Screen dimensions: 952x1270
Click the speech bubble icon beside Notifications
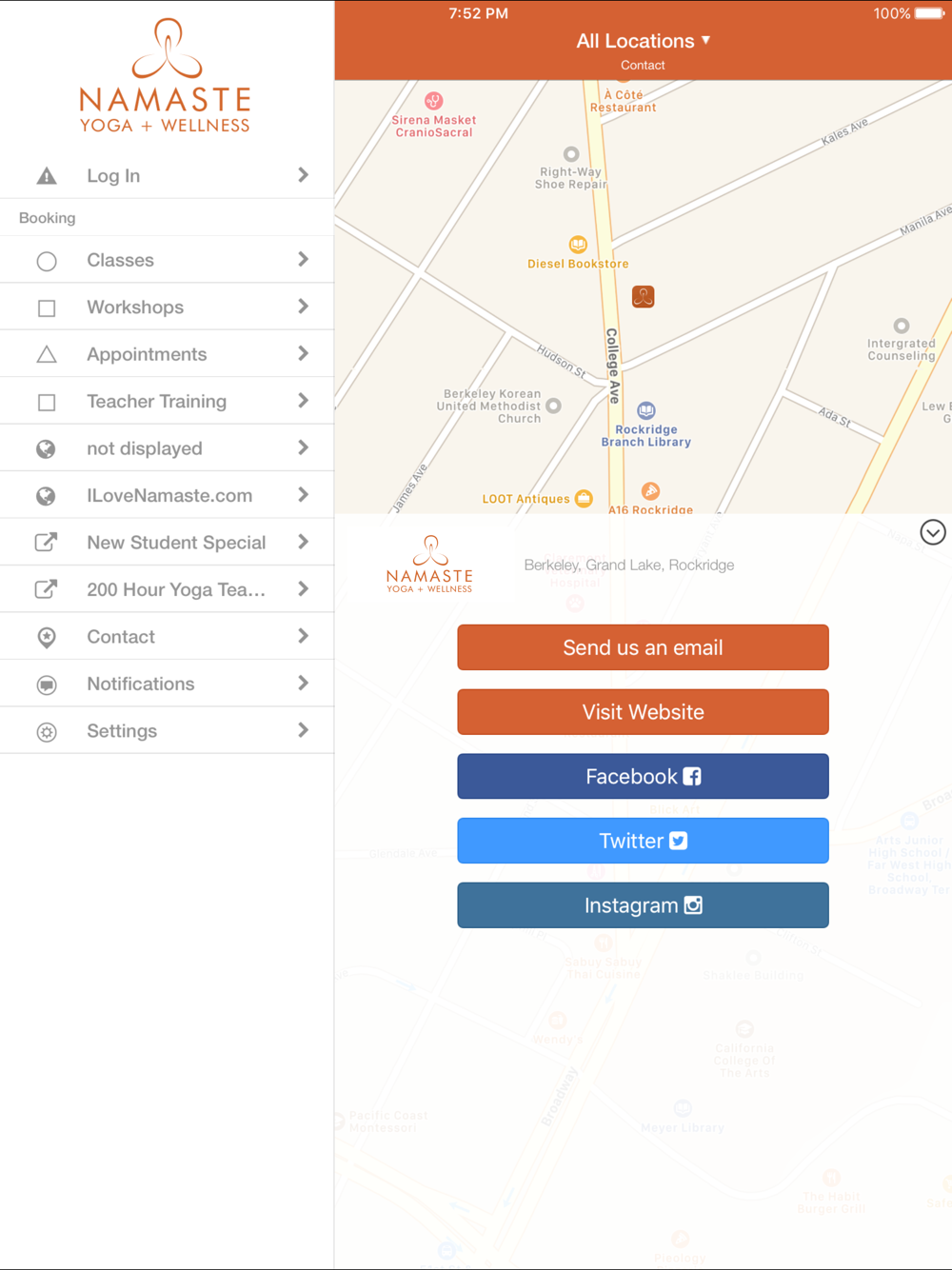47,685
